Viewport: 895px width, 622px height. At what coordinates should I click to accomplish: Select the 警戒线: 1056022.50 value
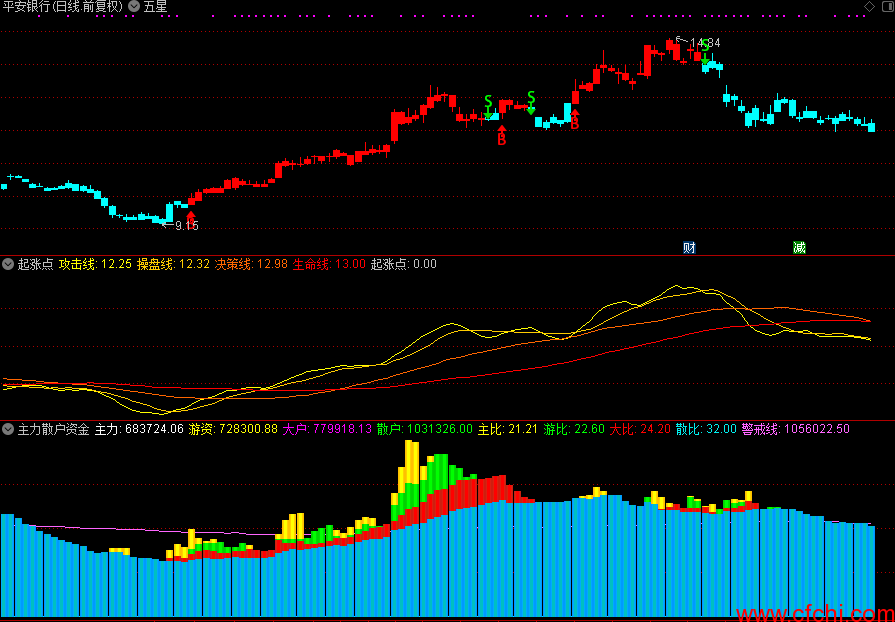coord(796,429)
